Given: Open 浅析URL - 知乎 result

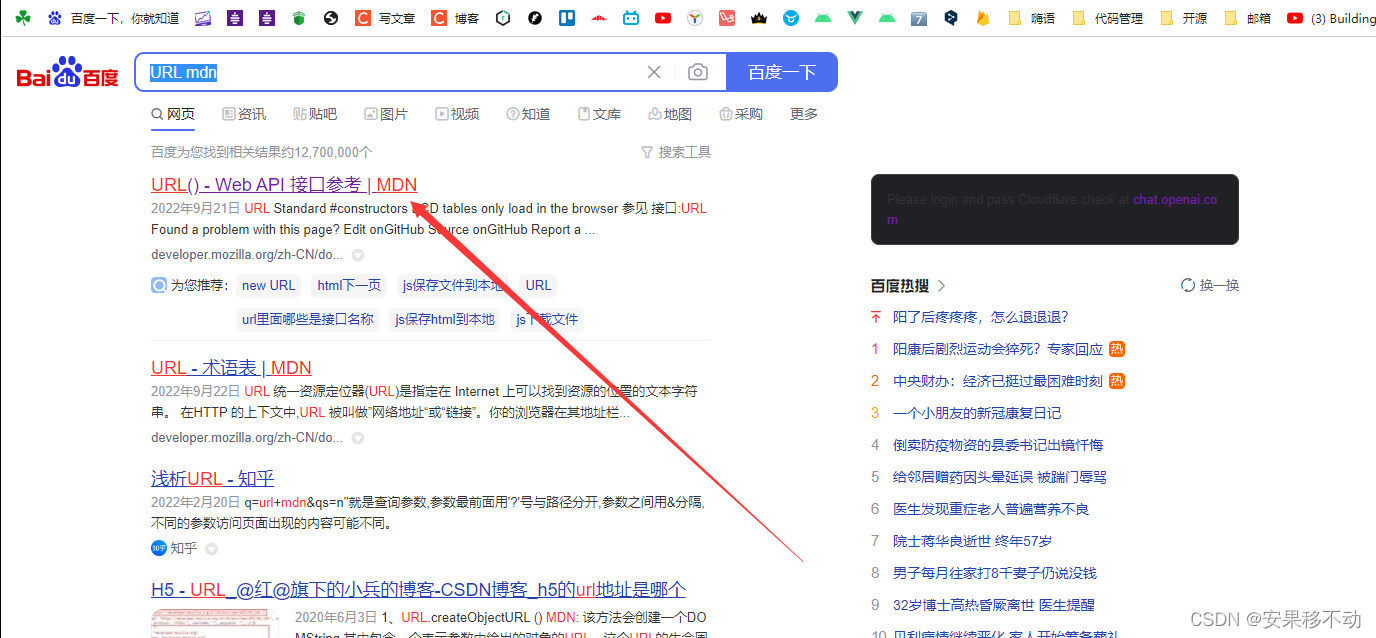Looking at the screenshot, I should (213, 478).
